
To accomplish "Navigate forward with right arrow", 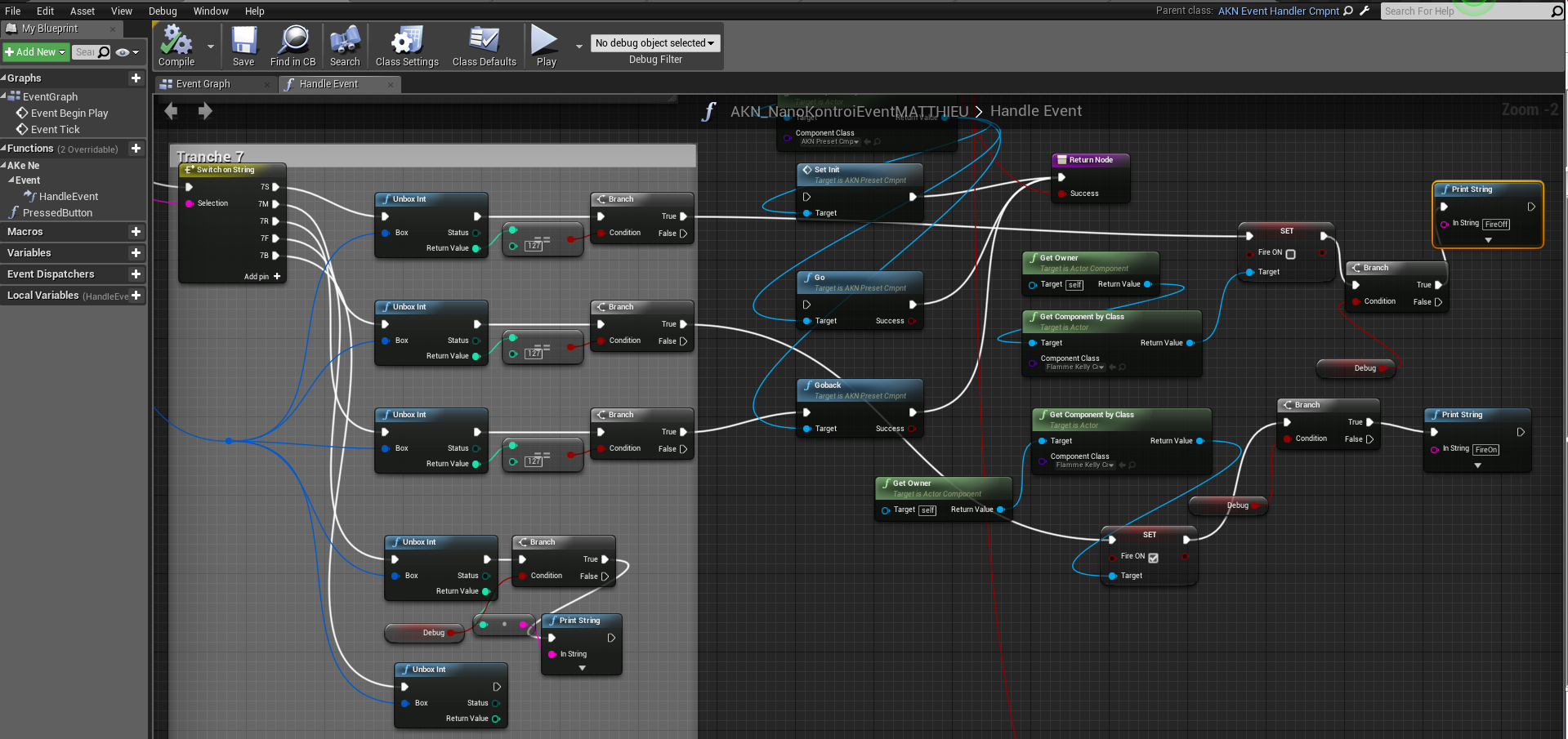I will (x=205, y=111).
